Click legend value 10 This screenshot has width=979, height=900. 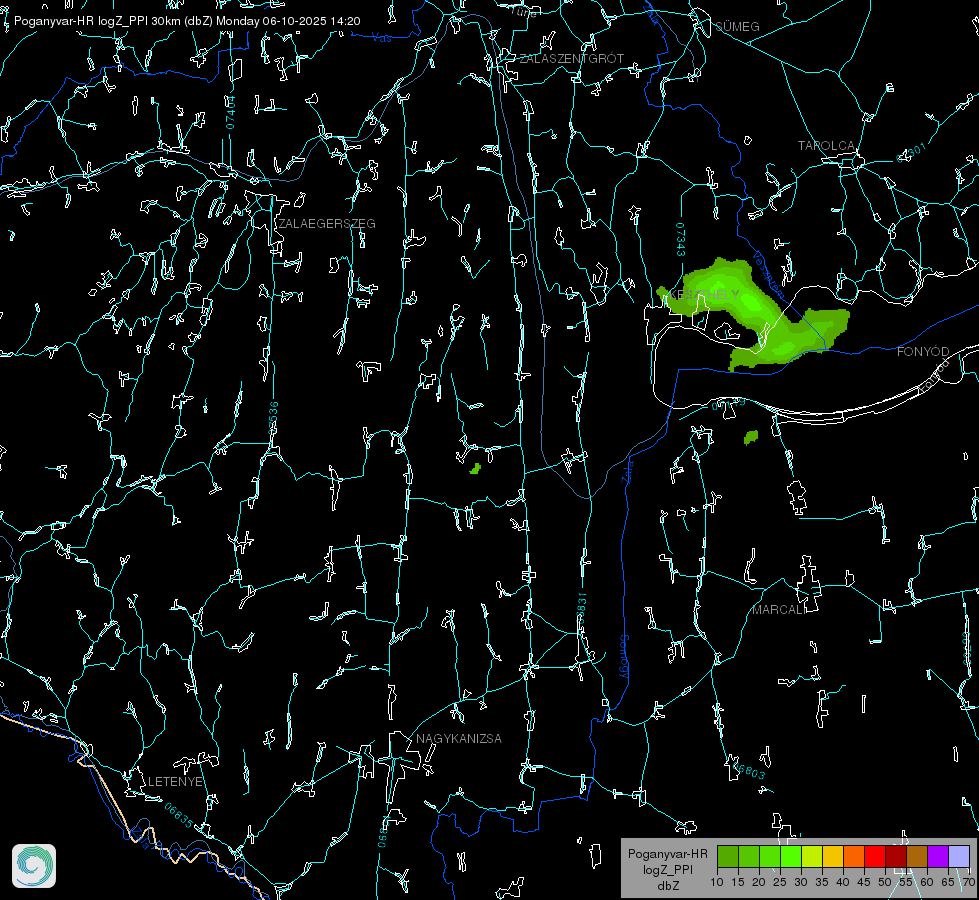(x=717, y=883)
